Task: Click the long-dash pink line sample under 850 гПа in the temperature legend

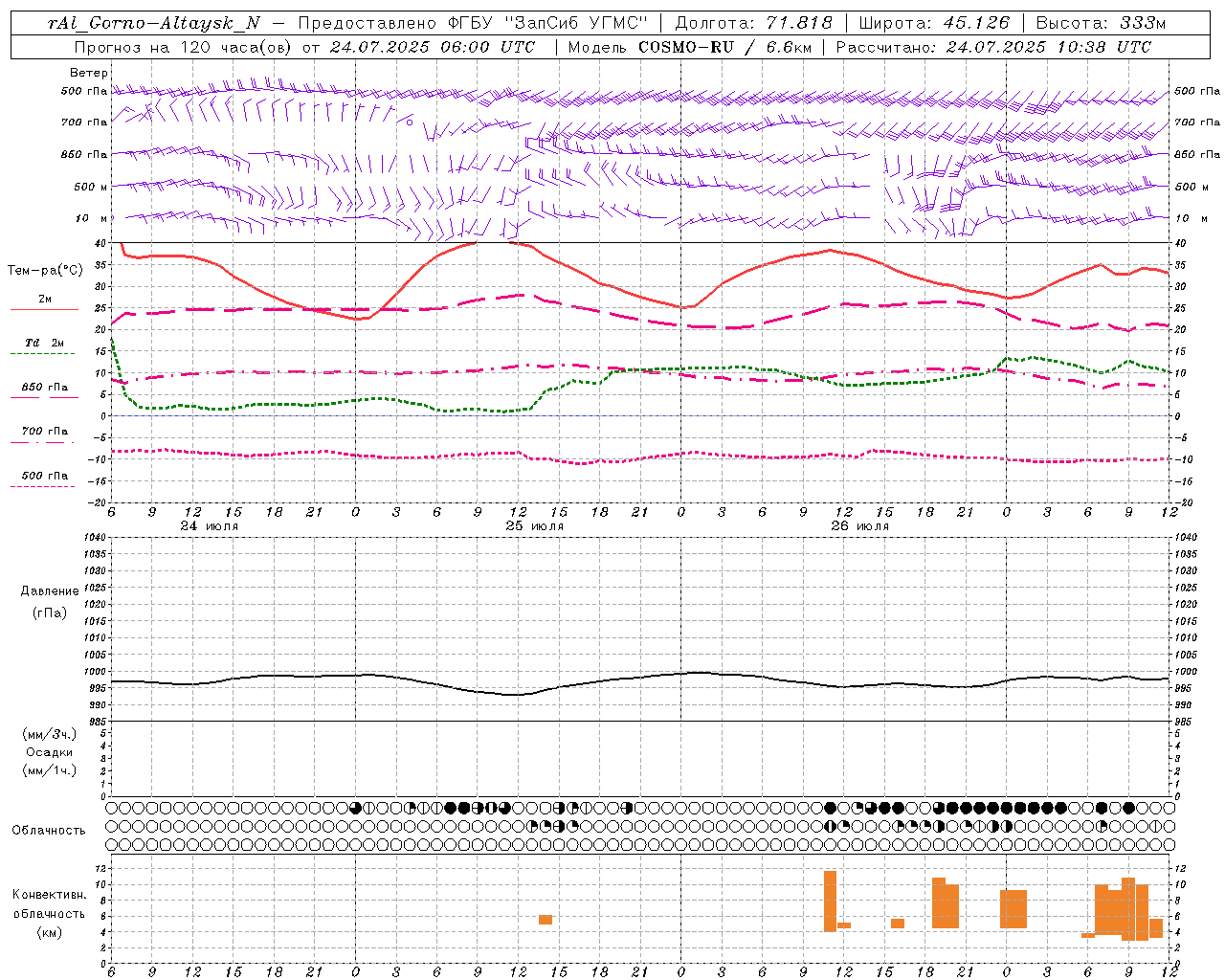Action: pos(44,397)
